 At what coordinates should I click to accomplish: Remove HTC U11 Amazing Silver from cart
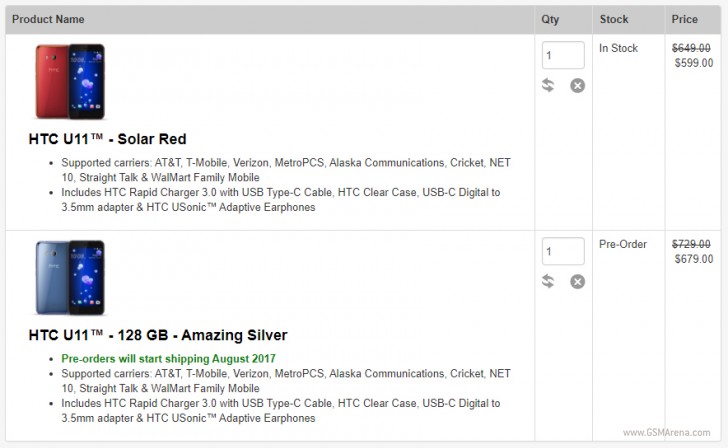pos(577,281)
